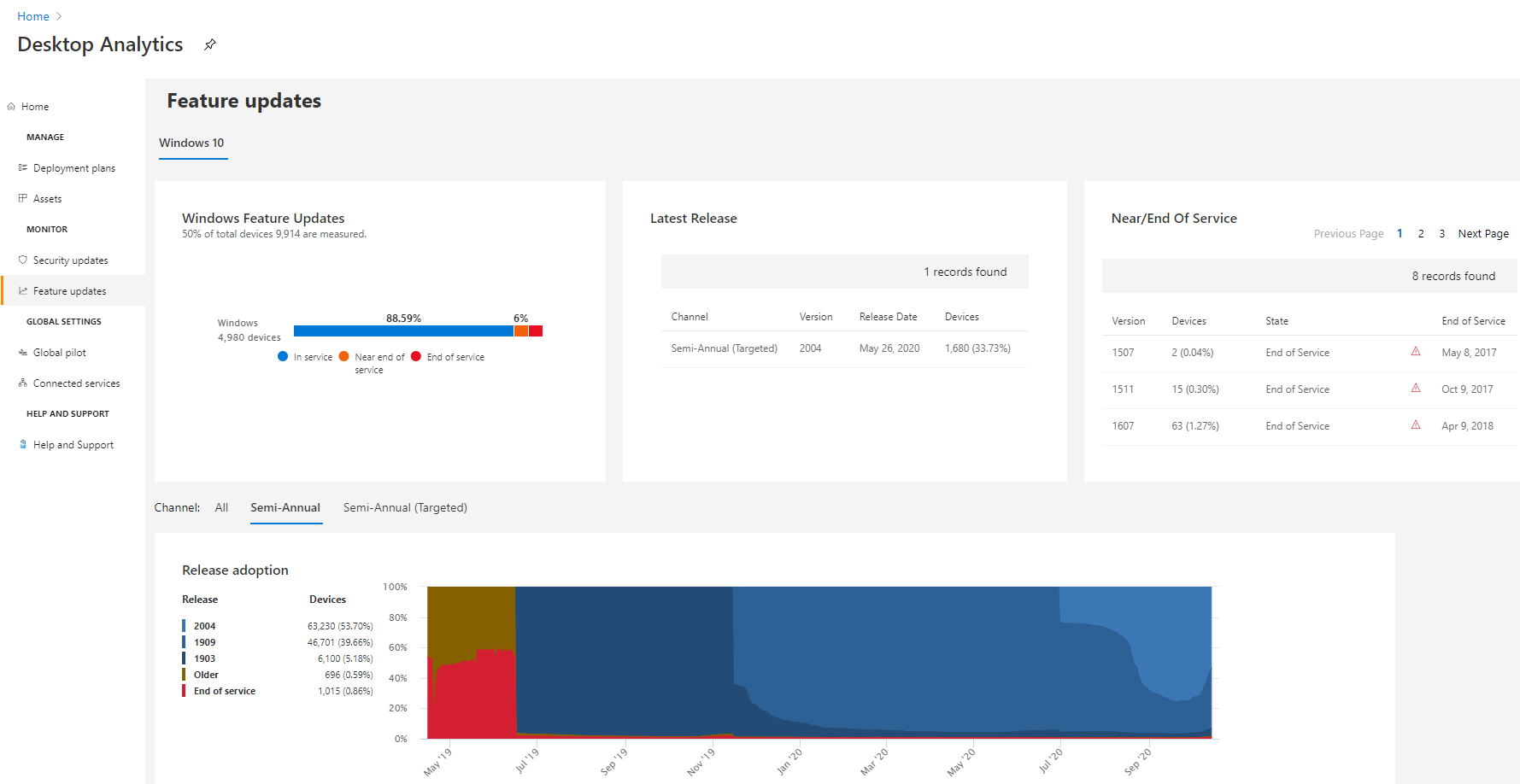The image size is (1520, 784).
Task: Select the Semi-Annual channel tab
Action: pos(285,507)
